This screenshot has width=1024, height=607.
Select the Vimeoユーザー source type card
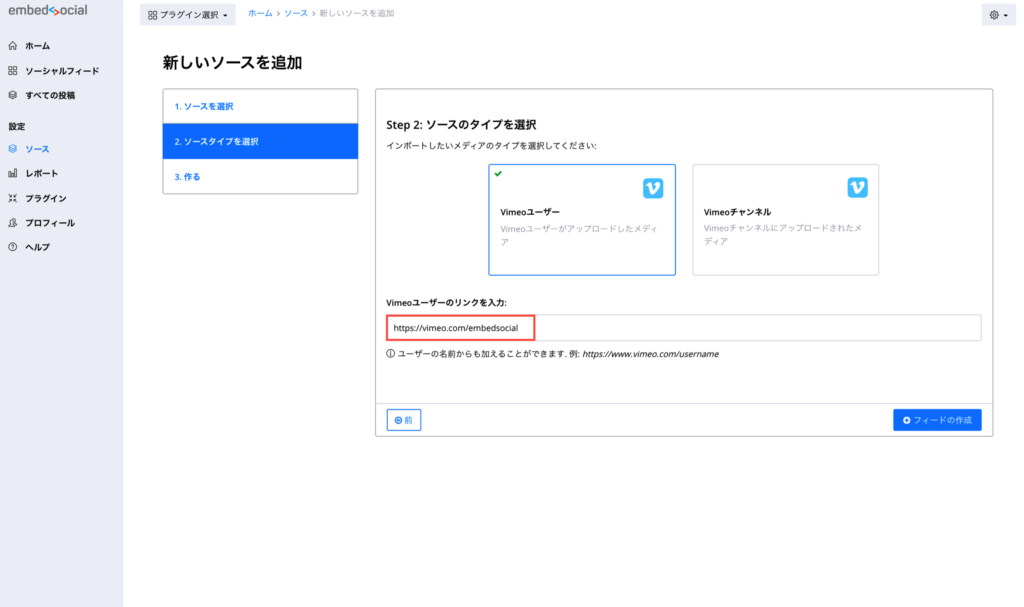coord(582,220)
